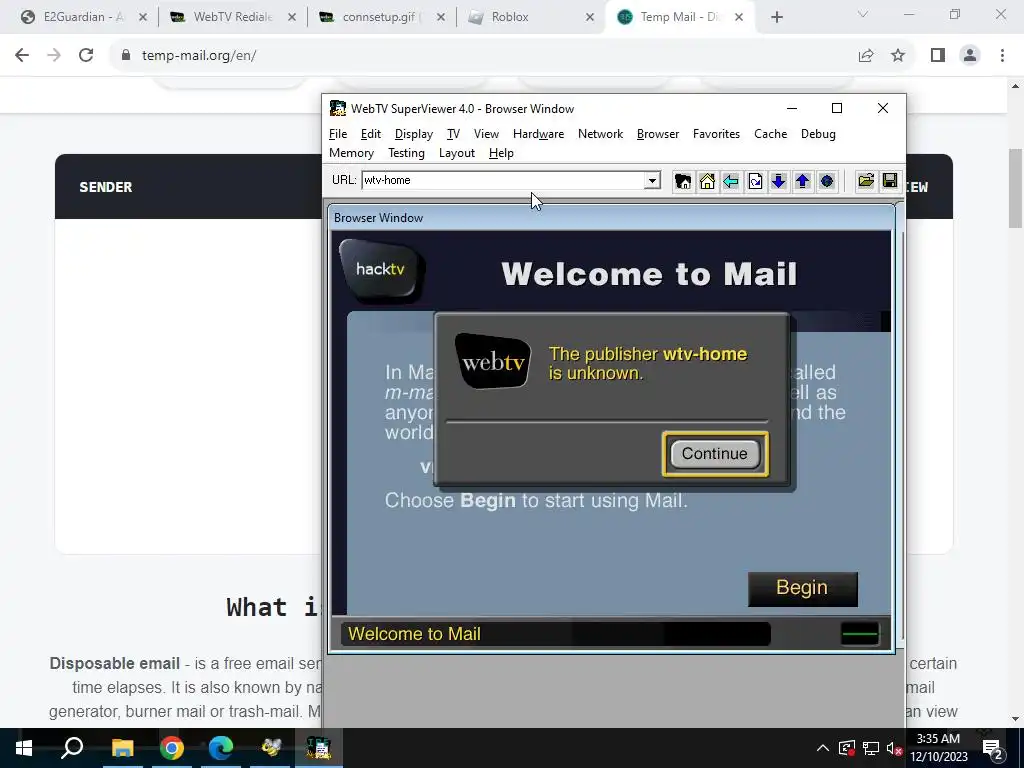Open the Network menu

pyautogui.click(x=600, y=134)
